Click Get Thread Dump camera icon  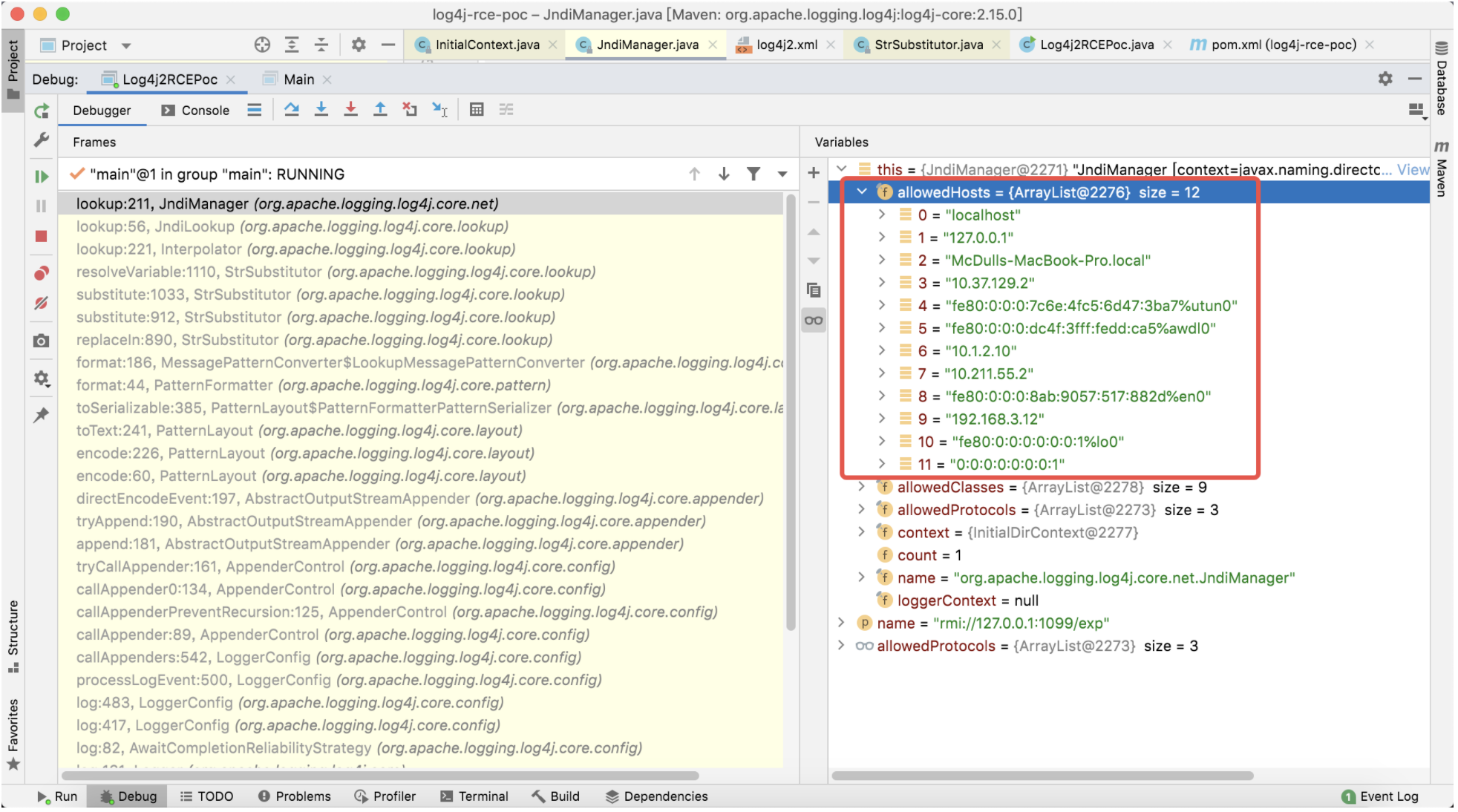tap(42, 341)
